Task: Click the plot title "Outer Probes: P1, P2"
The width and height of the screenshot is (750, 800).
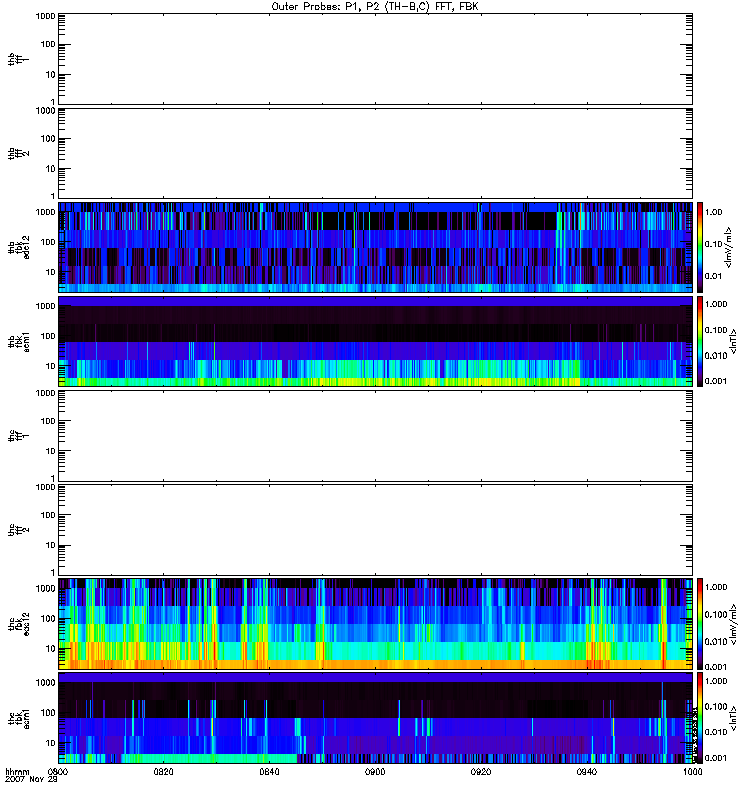Action: pyautogui.click(x=375, y=6)
